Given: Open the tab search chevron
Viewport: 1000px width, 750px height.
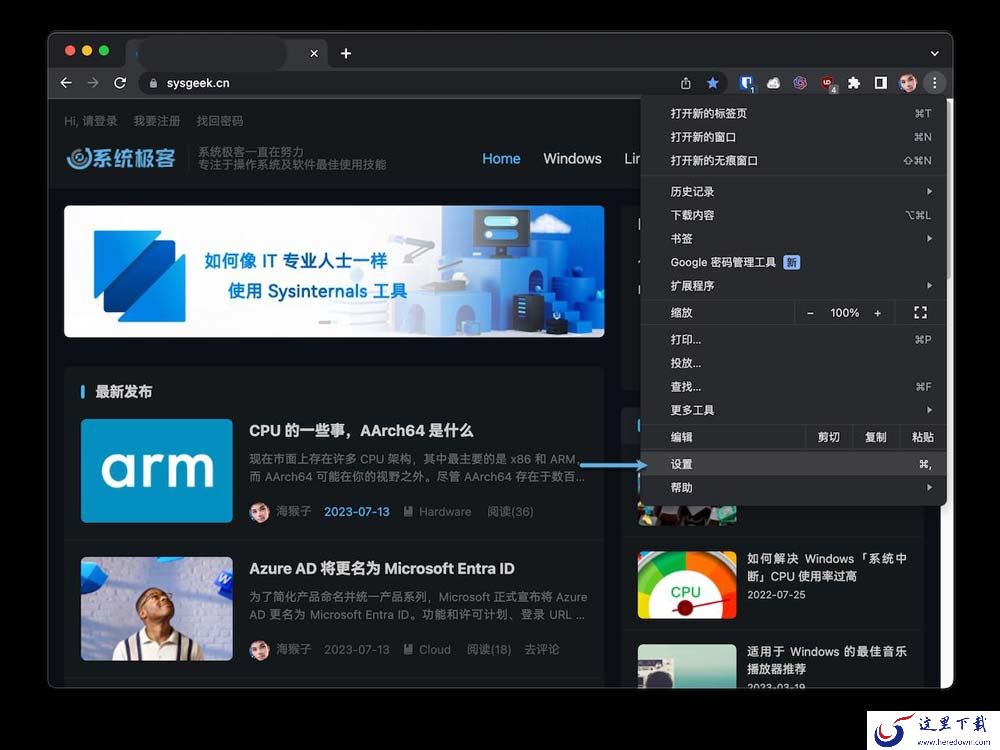Looking at the screenshot, I should (x=934, y=54).
